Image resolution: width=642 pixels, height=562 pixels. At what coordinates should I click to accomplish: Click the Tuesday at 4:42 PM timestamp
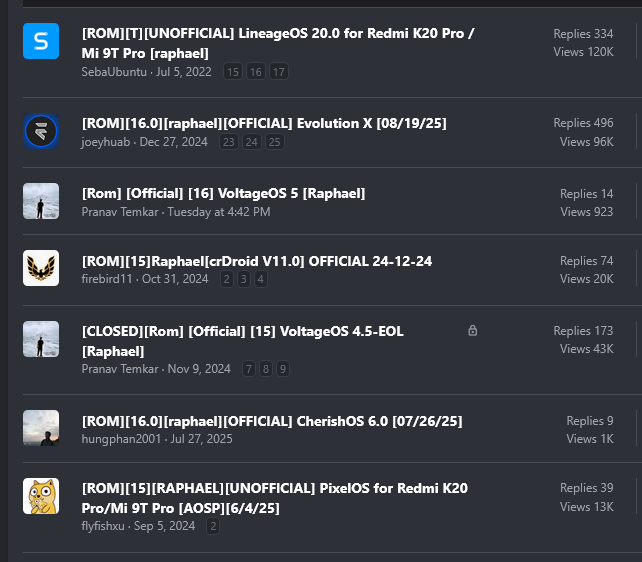pyautogui.click(x=219, y=212)
